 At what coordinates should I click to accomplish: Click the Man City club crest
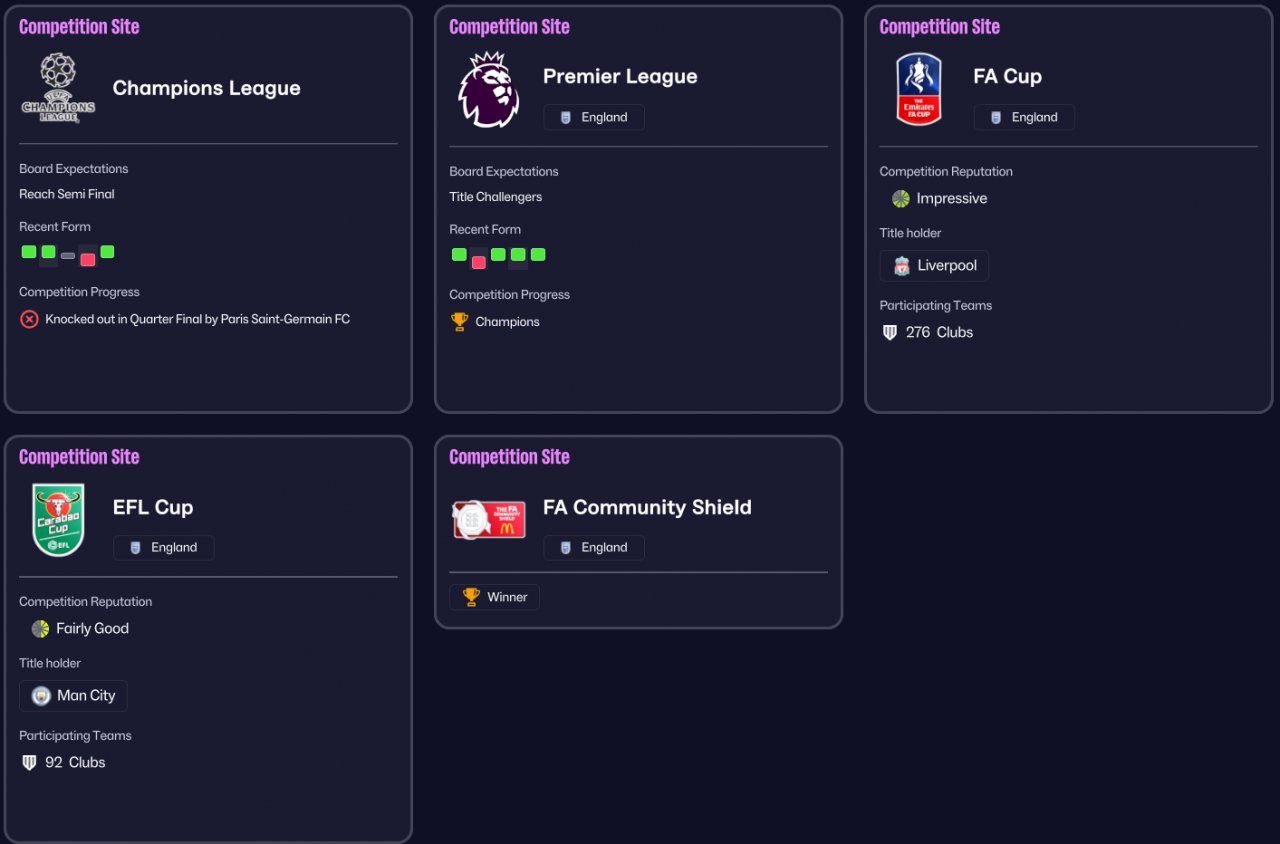pyautogui.click(x=41, y=696)
